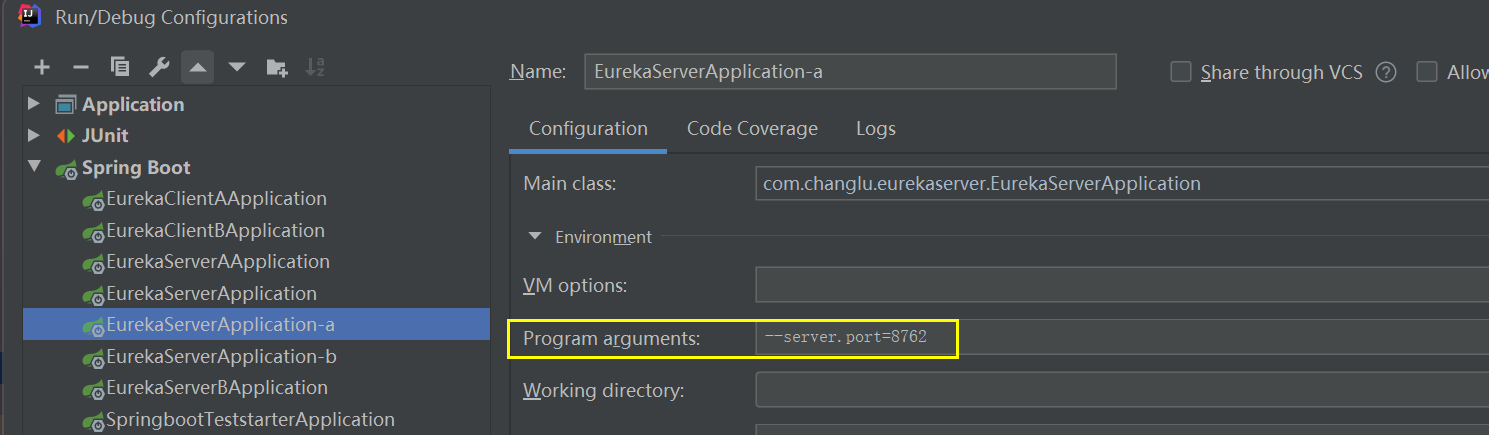This screenshot has width=1489, height=435.
Task: Click the Application group label
Action: tap(133, 104)
